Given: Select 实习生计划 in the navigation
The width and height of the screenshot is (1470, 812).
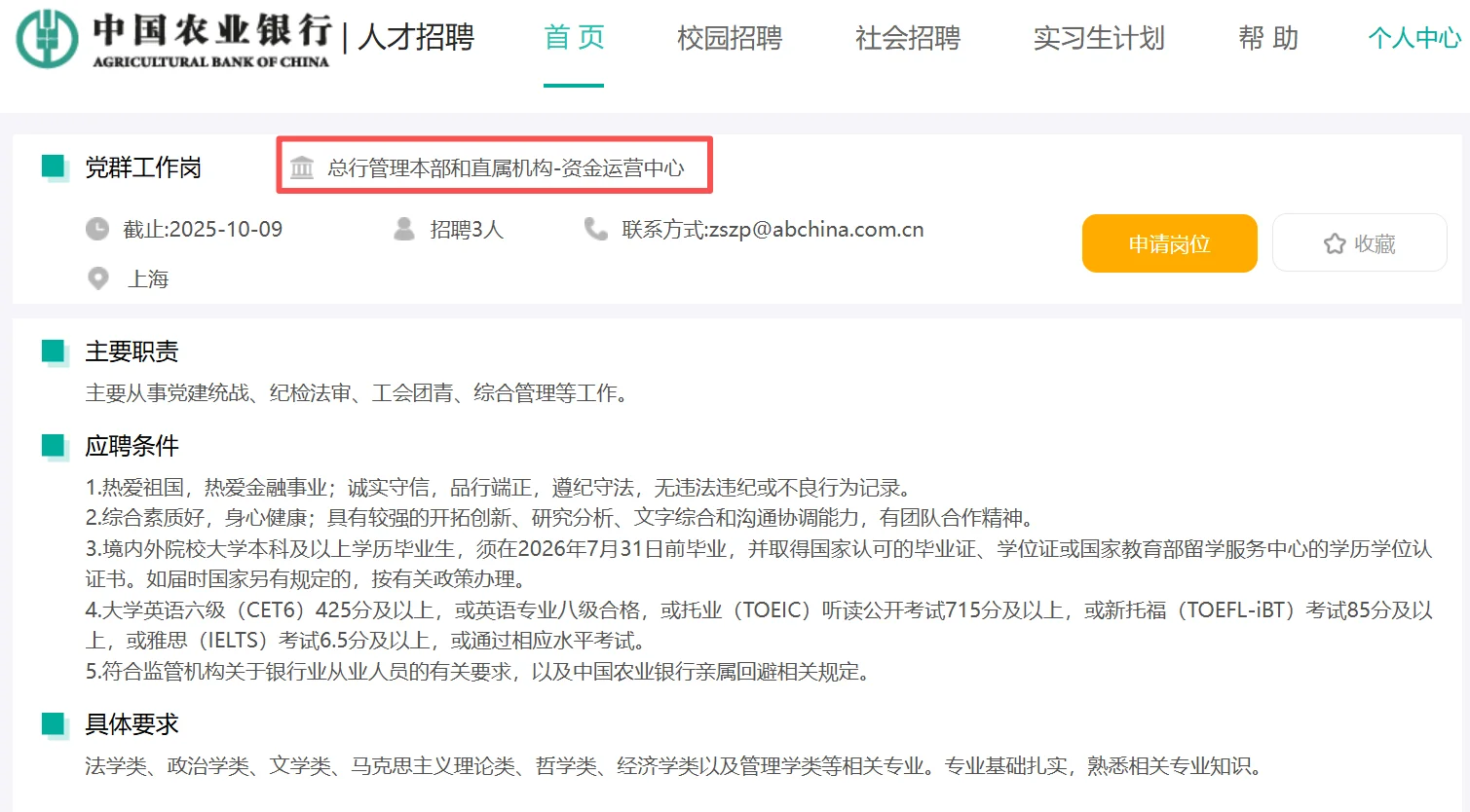Looking at the screenshot, I should 1099,38.
